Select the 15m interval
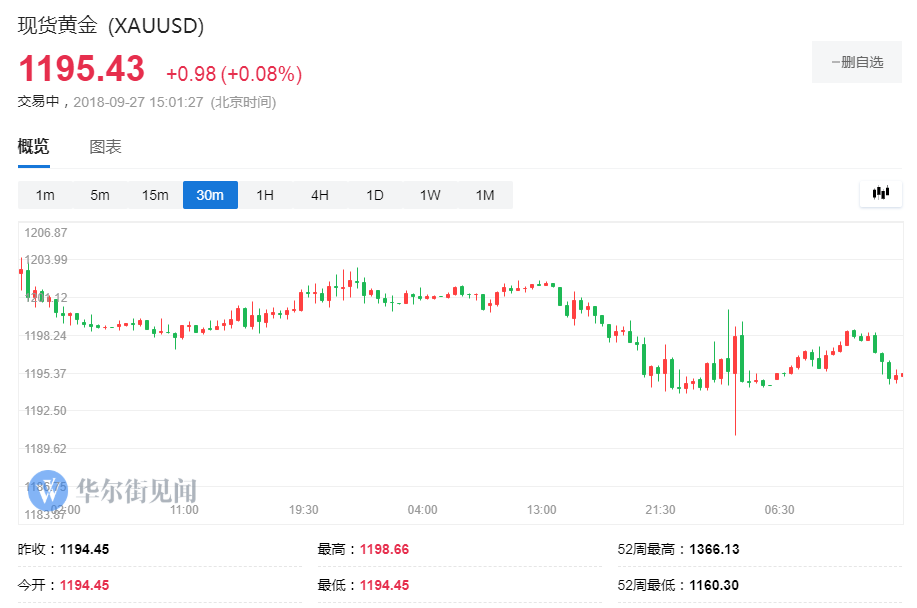The image size is (917, 608). [155, 195]
